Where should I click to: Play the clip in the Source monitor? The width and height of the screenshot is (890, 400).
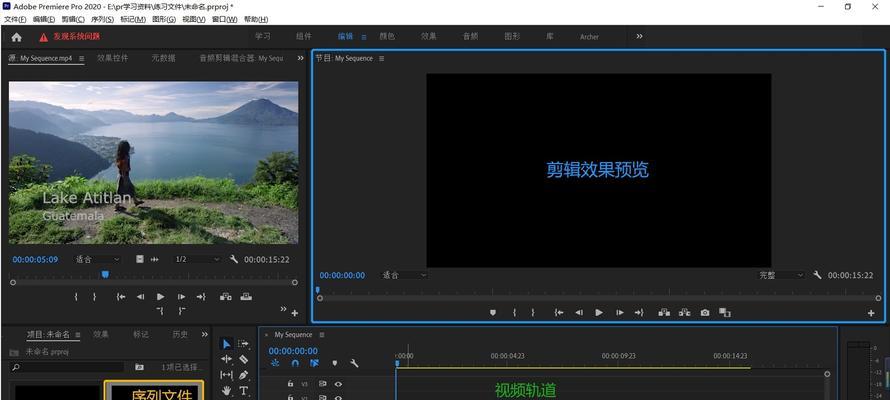[x=161, y=297]
